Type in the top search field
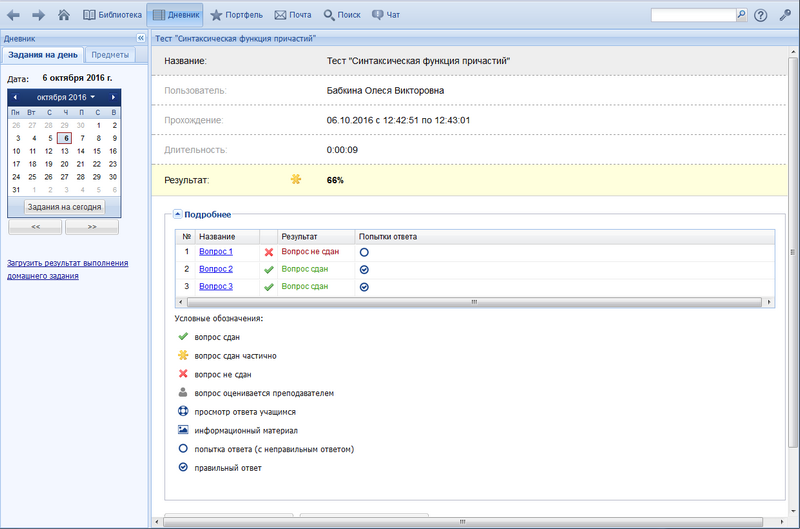The image size is (800, 529). coord(692,15)
